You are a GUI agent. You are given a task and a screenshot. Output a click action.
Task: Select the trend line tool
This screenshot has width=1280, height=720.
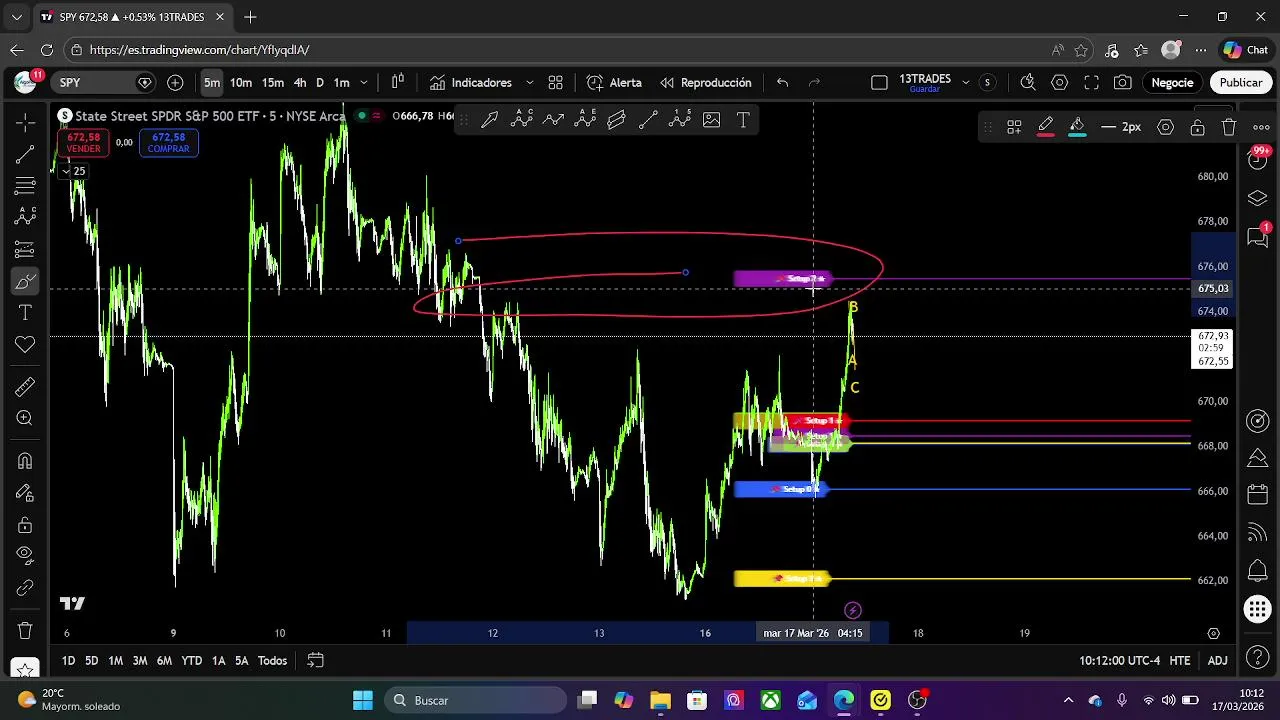tap(25, 154)
